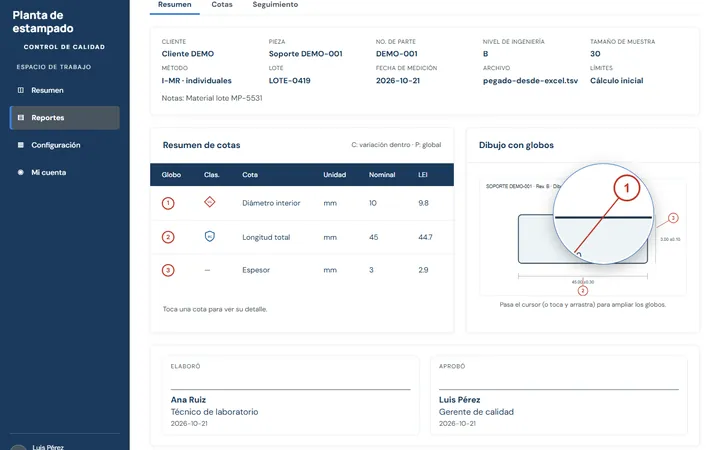Click balloon 1 in the cotas table
The width and height of the screenshot is (720, 450).
click(168, 203)
